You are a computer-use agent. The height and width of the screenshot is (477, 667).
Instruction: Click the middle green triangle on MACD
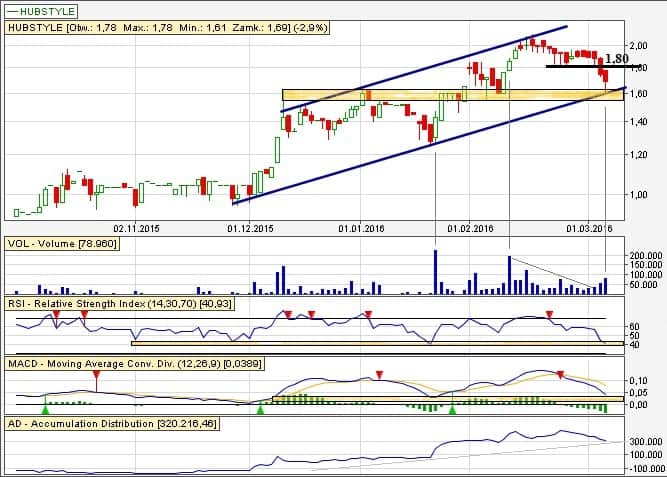pyautogui.click(x=260, y=409)
